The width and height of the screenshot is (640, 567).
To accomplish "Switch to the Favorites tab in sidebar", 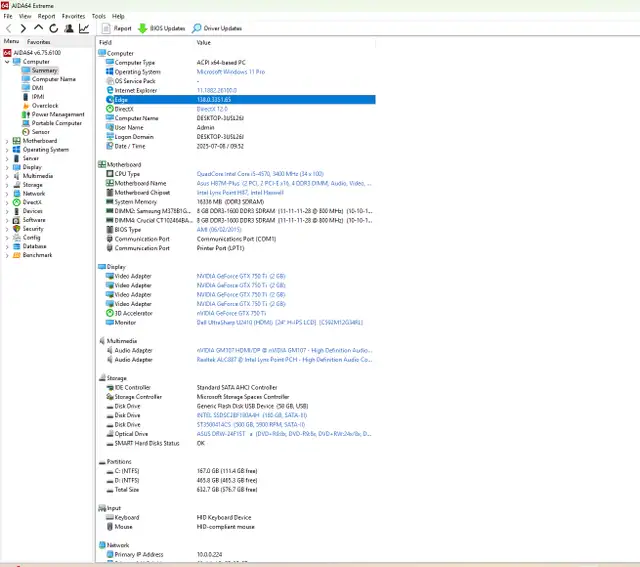I will (x=39, y=42).
